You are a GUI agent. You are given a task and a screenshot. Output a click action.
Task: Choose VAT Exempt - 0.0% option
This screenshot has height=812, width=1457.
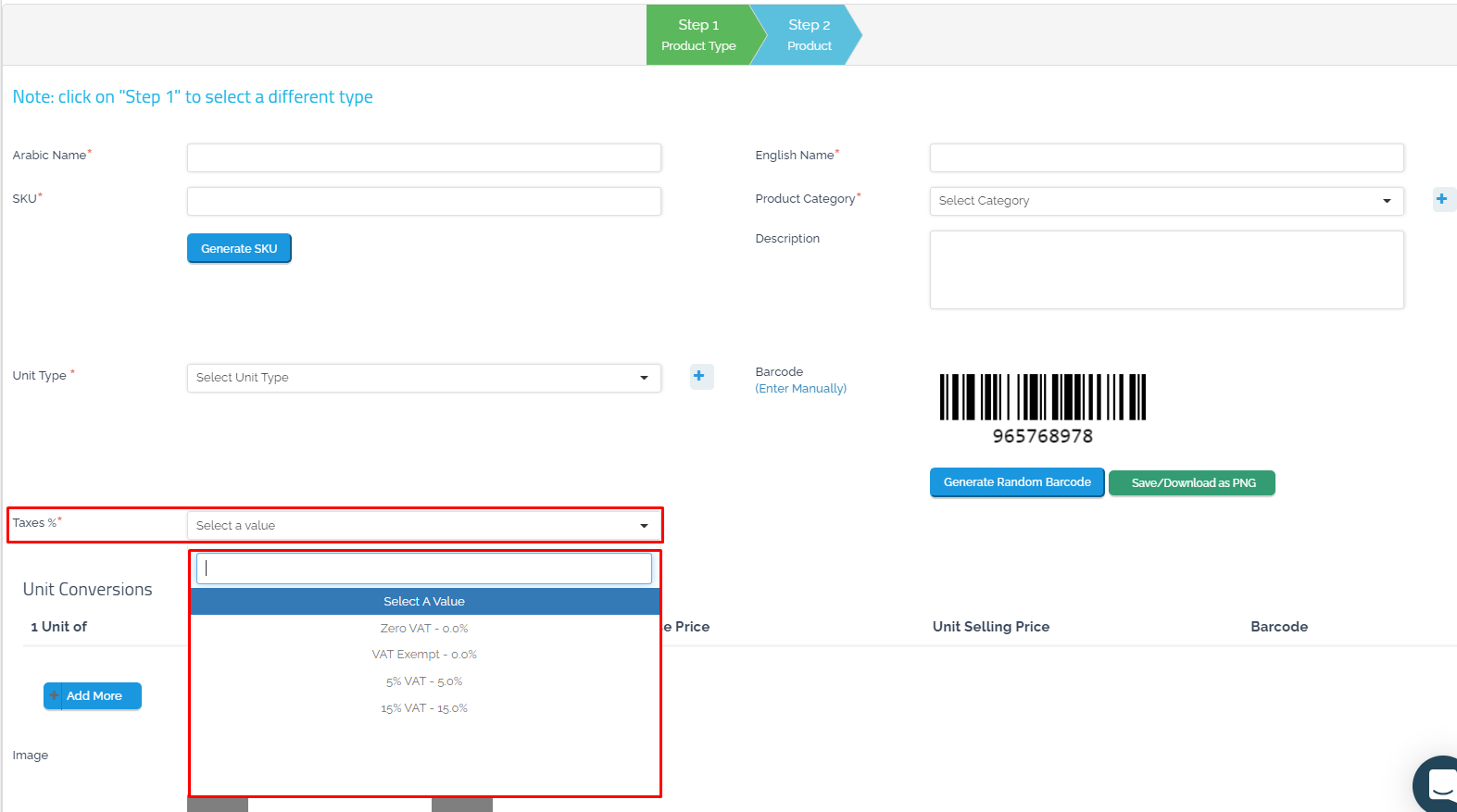click(424, 655)
